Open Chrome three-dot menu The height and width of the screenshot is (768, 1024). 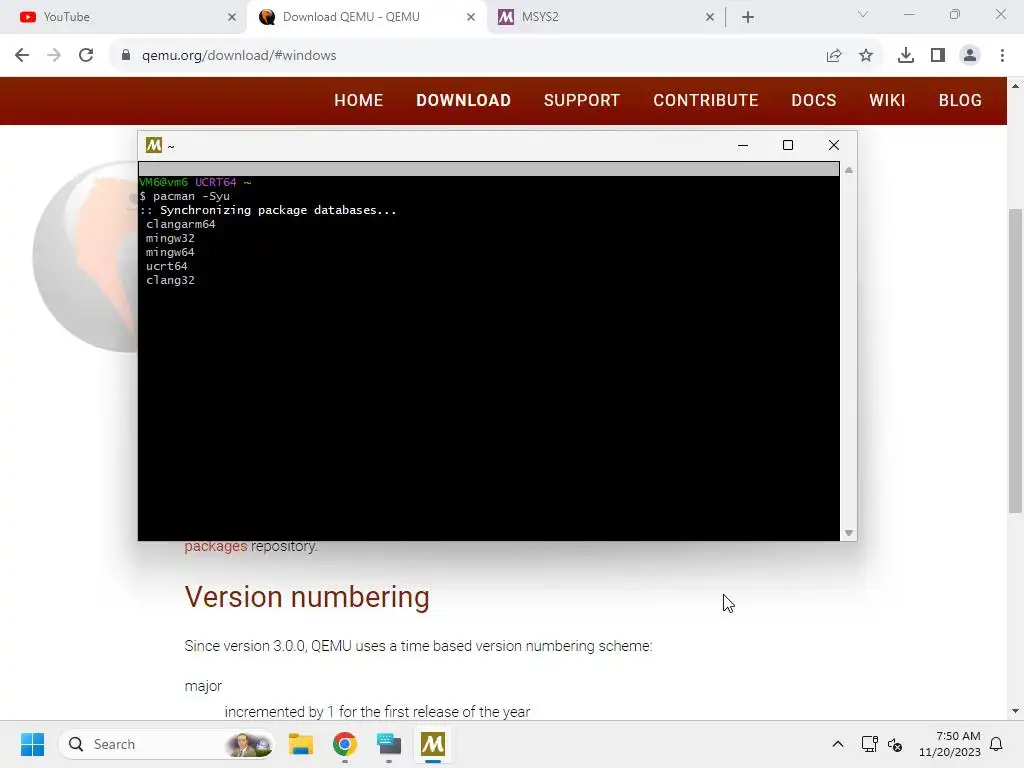point(1002,56)
